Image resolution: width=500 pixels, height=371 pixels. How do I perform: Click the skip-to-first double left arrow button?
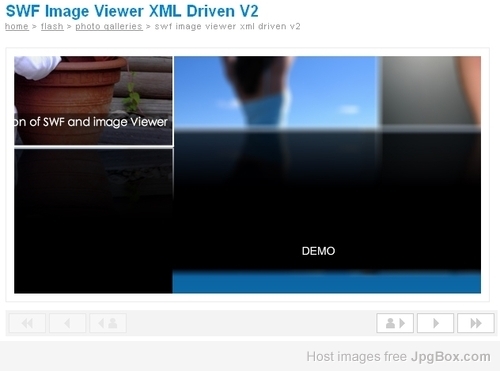coord(27,323)
